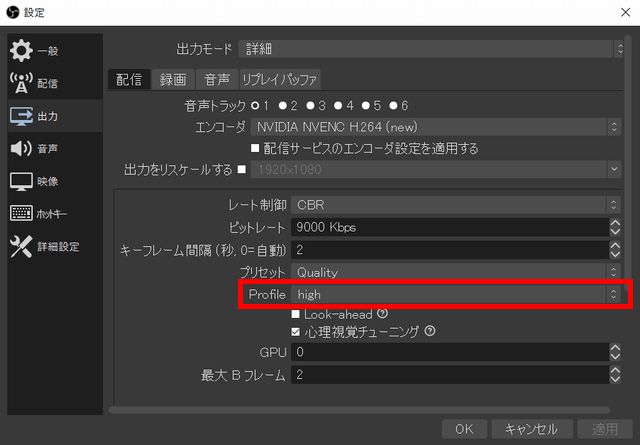Open the 出力モード dropdown showing 詳細
Screen dimensions: 640x445
[431, 49]
